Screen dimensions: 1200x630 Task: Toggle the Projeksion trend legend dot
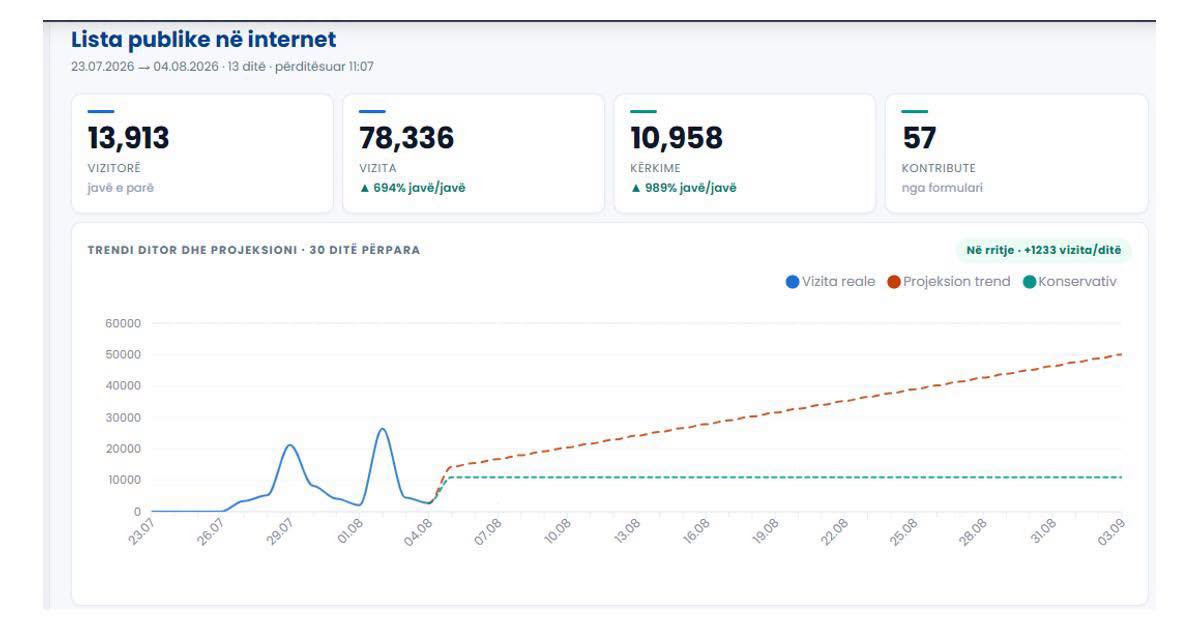(894, 282)
